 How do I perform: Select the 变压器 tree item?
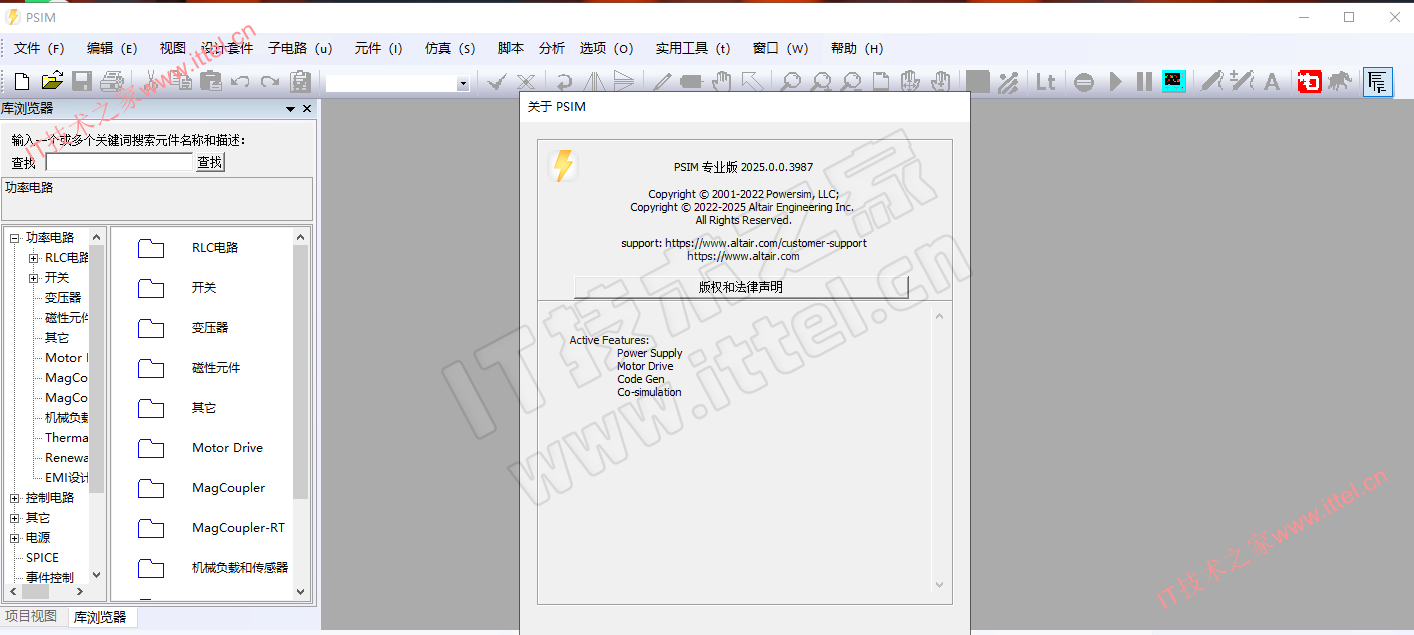63,298
